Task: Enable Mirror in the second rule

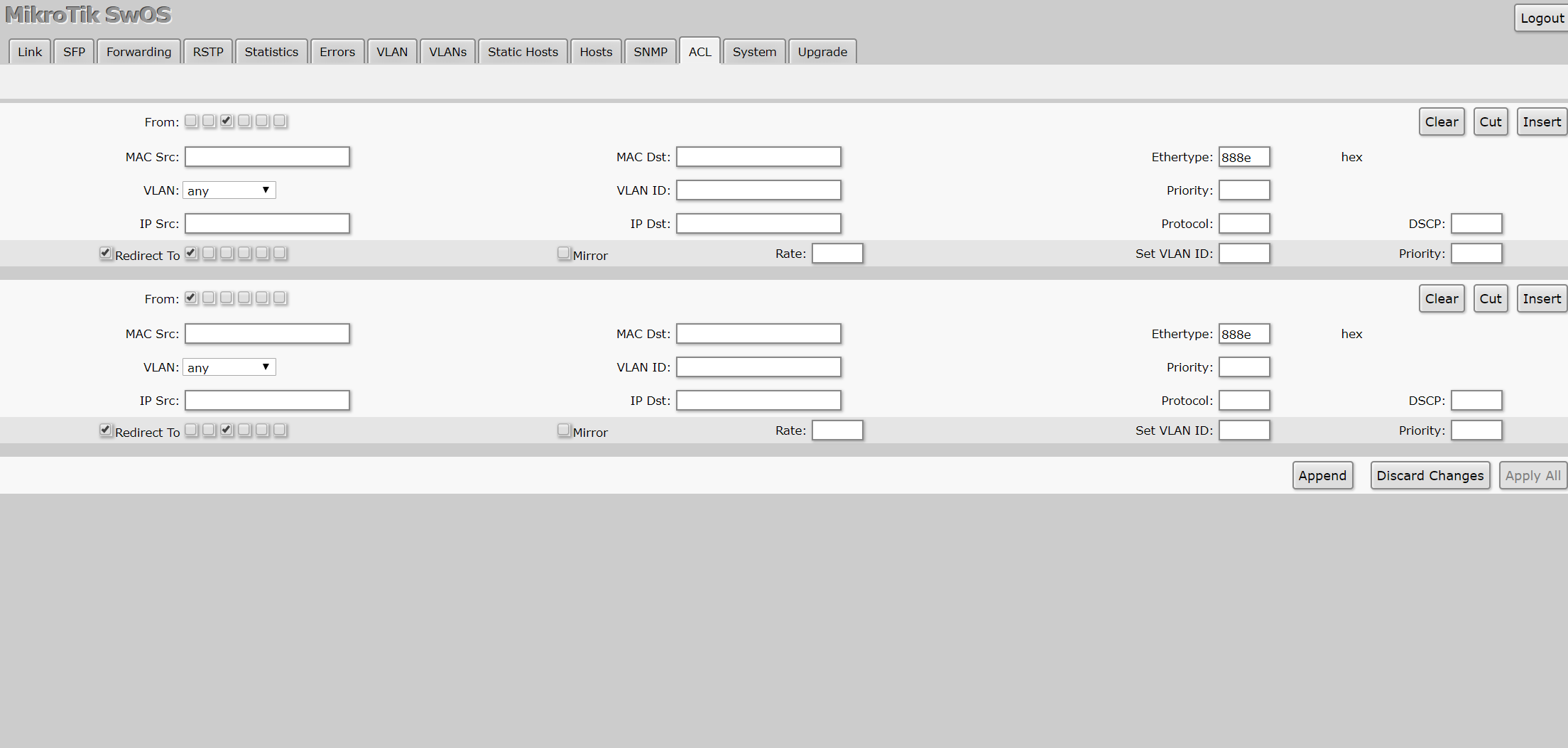Action: 564,430
